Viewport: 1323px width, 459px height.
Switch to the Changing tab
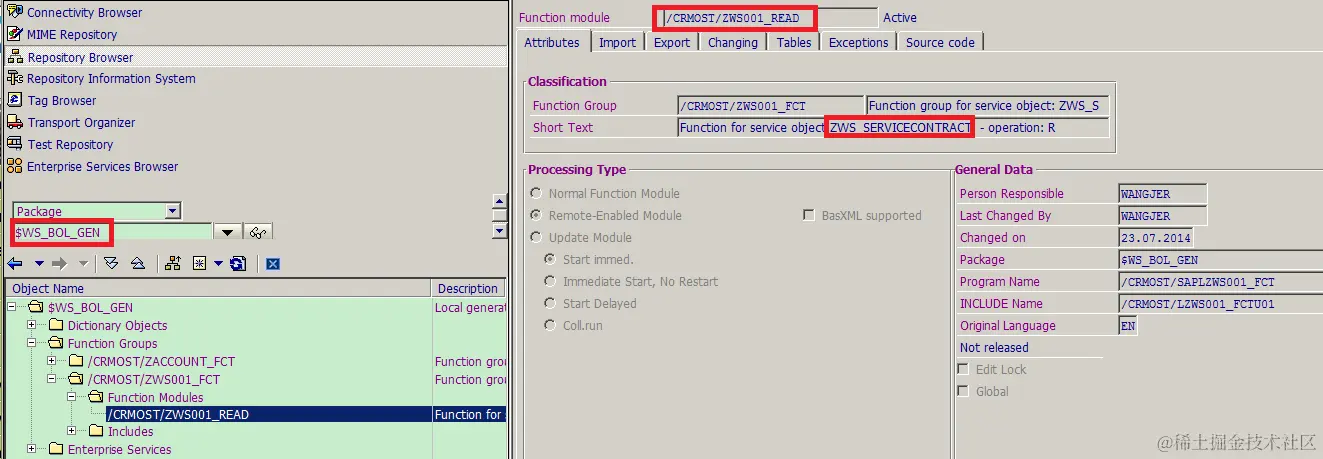coord(733,42)
